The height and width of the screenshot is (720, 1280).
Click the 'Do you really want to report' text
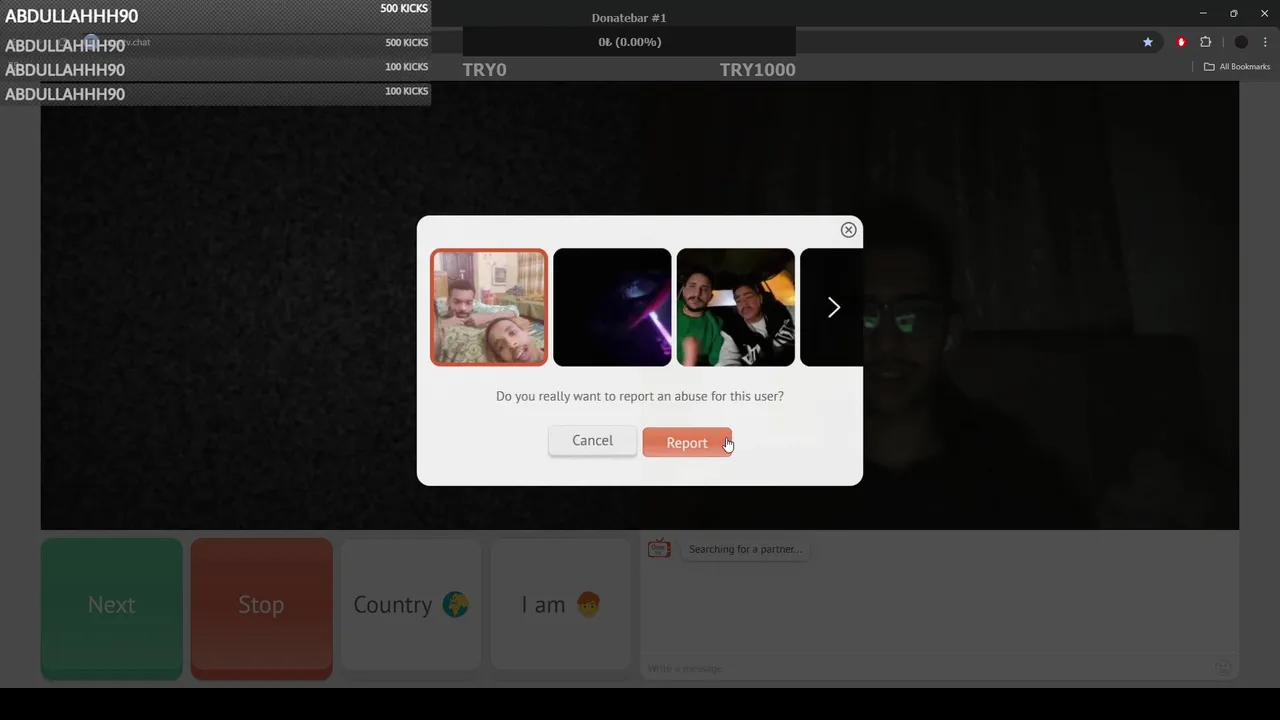click(x=640, y=396)
